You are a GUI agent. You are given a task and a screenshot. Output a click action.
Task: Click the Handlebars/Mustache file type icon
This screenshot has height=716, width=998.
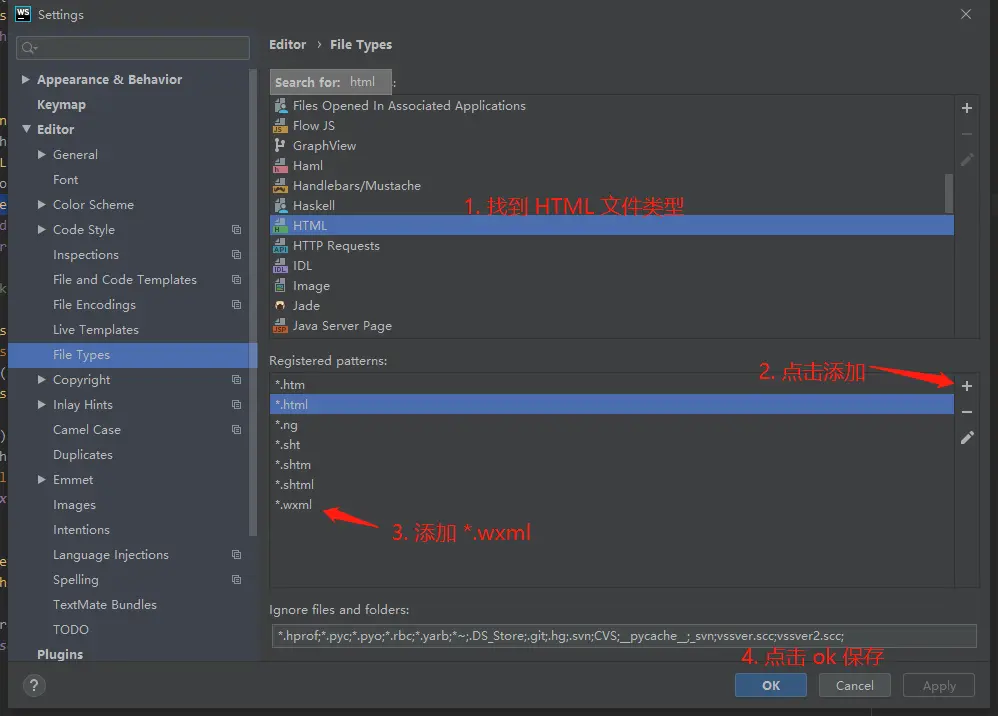click(x=280, y=185)
